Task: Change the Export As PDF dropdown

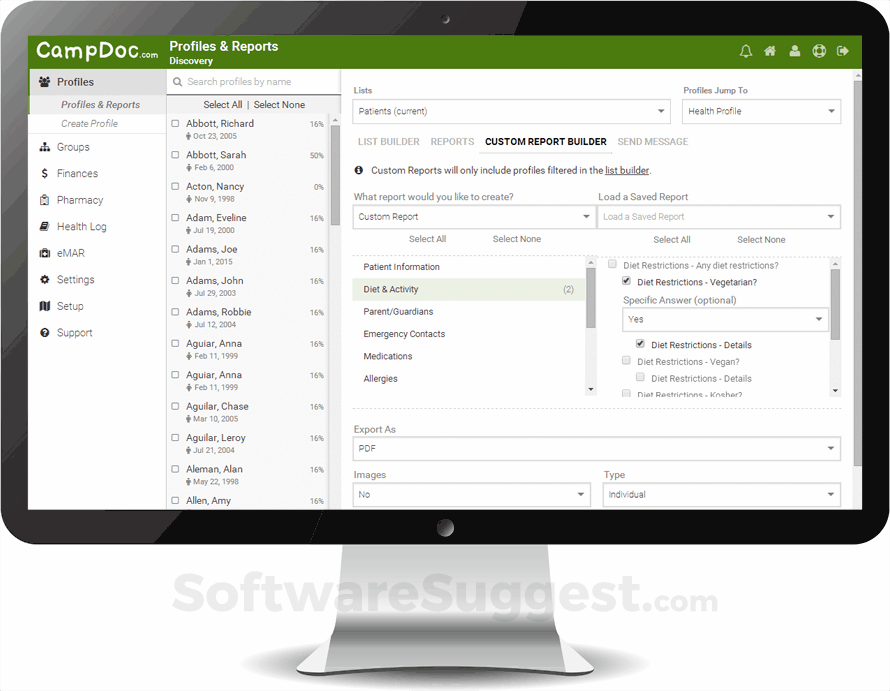Action: (595, 448)
